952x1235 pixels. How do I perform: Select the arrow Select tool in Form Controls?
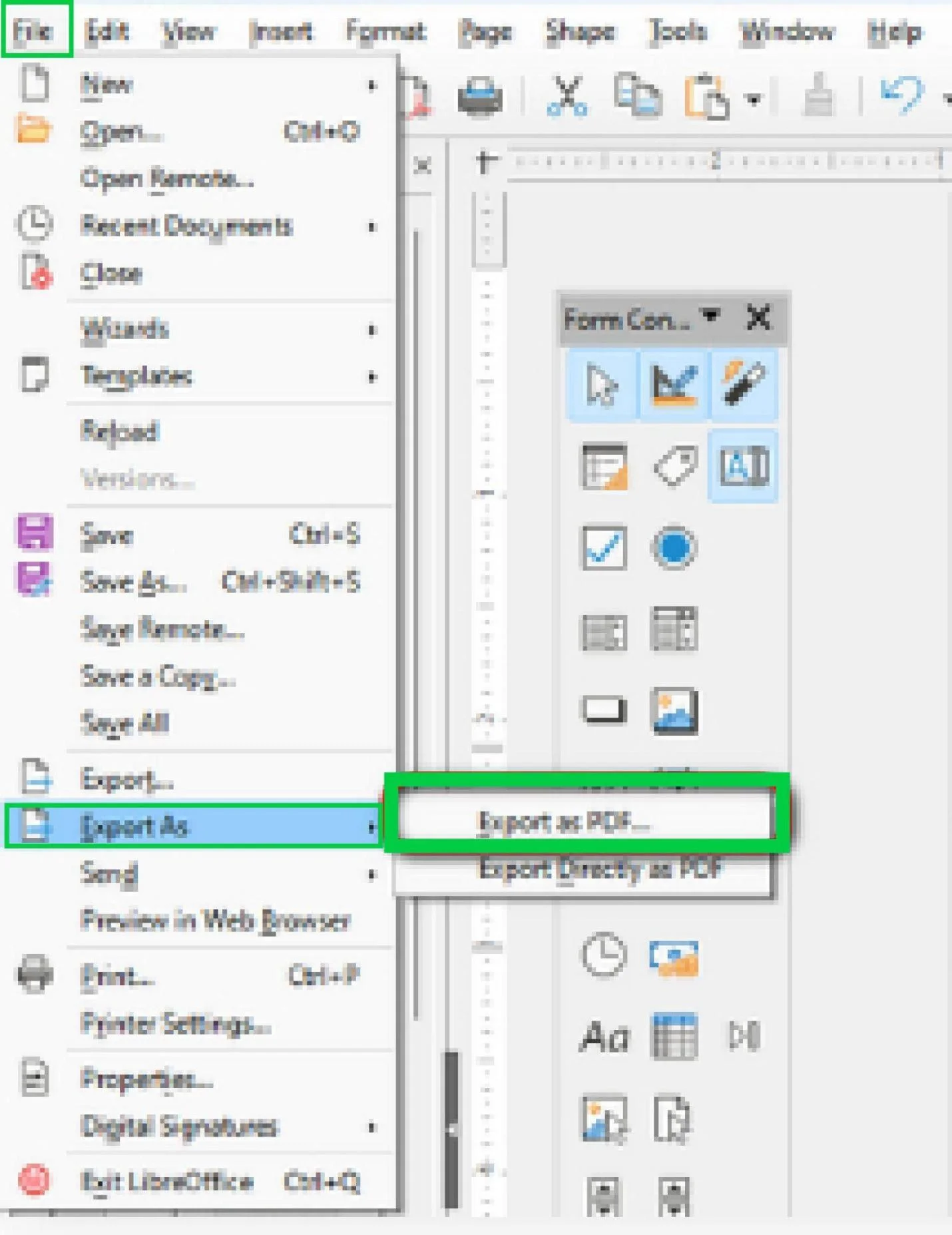(x=602, y=385)
